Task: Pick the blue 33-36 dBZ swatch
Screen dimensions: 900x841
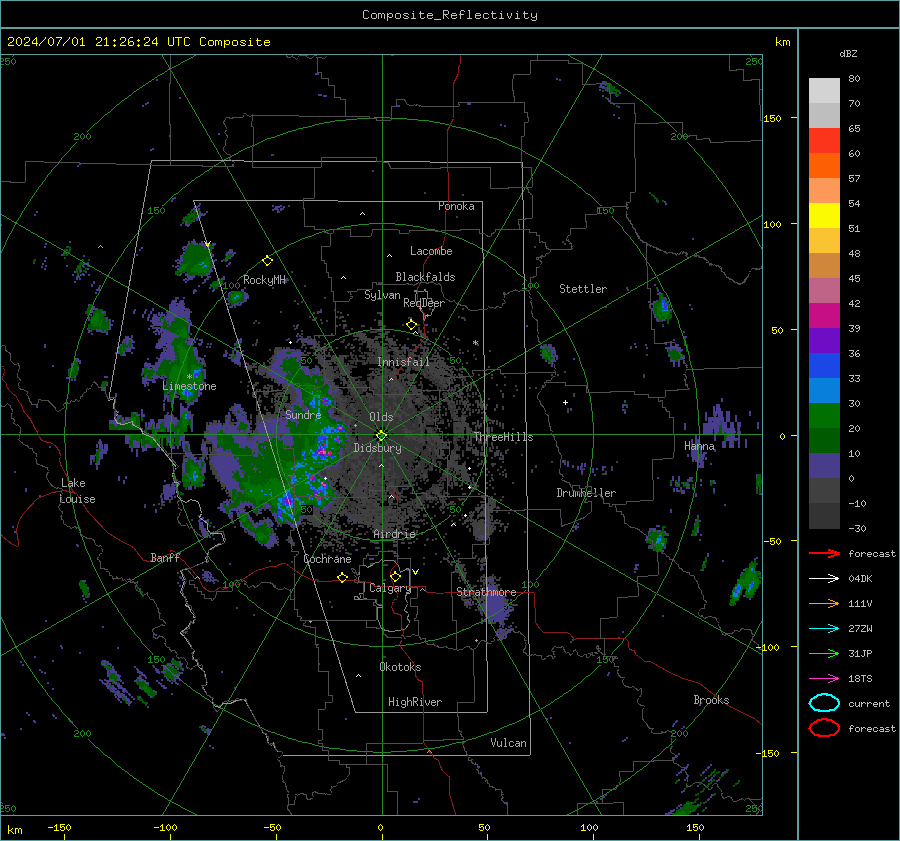Action: click(x=824, y=366)
